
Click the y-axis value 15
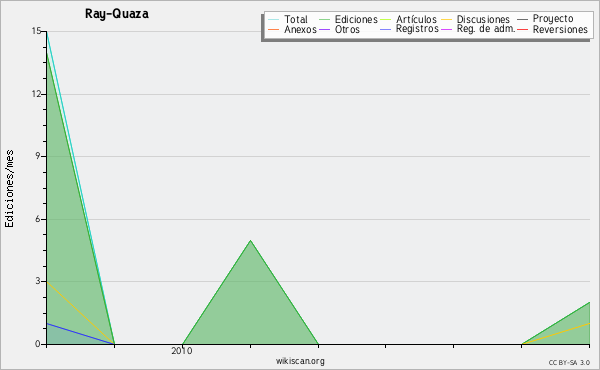click(x=36, y=31)
